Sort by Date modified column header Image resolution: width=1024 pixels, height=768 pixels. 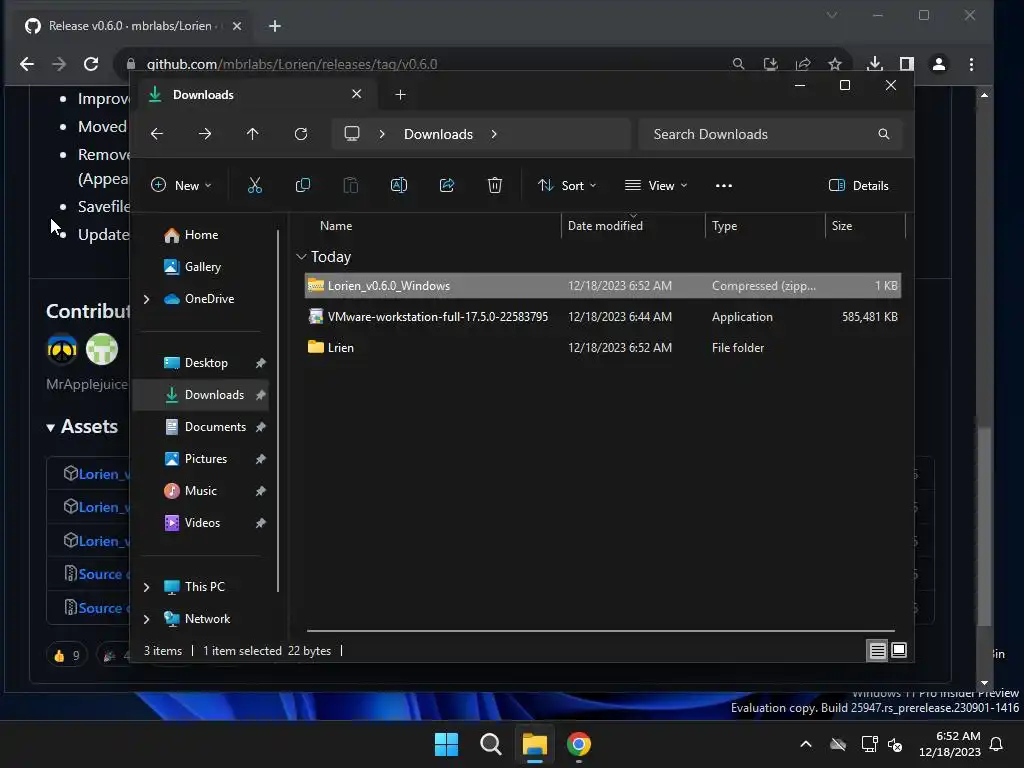605,226
